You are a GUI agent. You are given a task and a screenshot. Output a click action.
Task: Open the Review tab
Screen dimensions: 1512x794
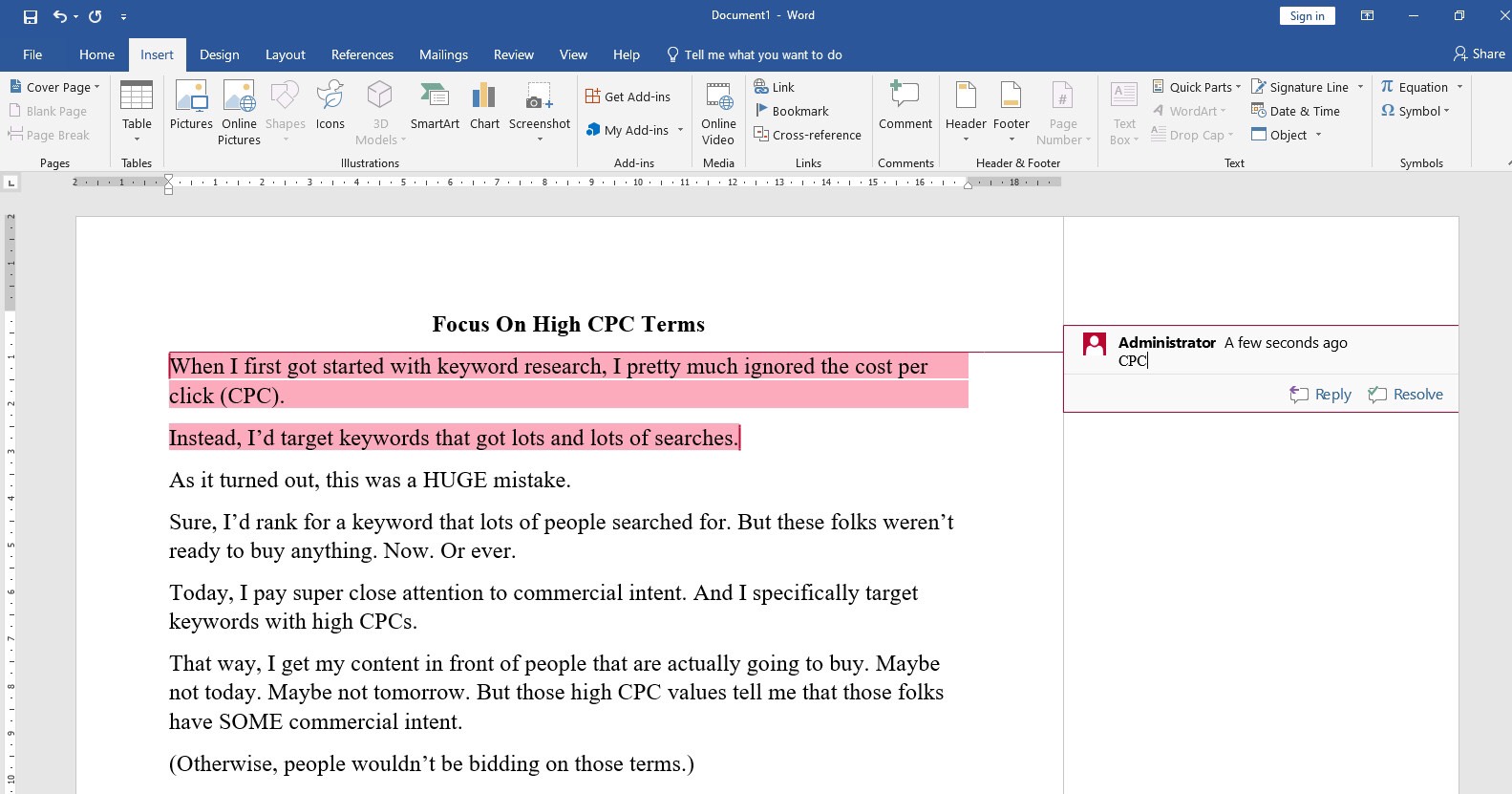[514, 54]
